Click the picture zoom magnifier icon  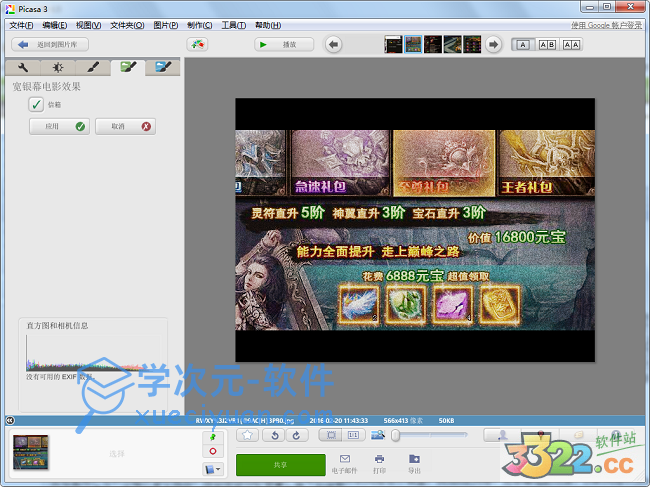378,435
